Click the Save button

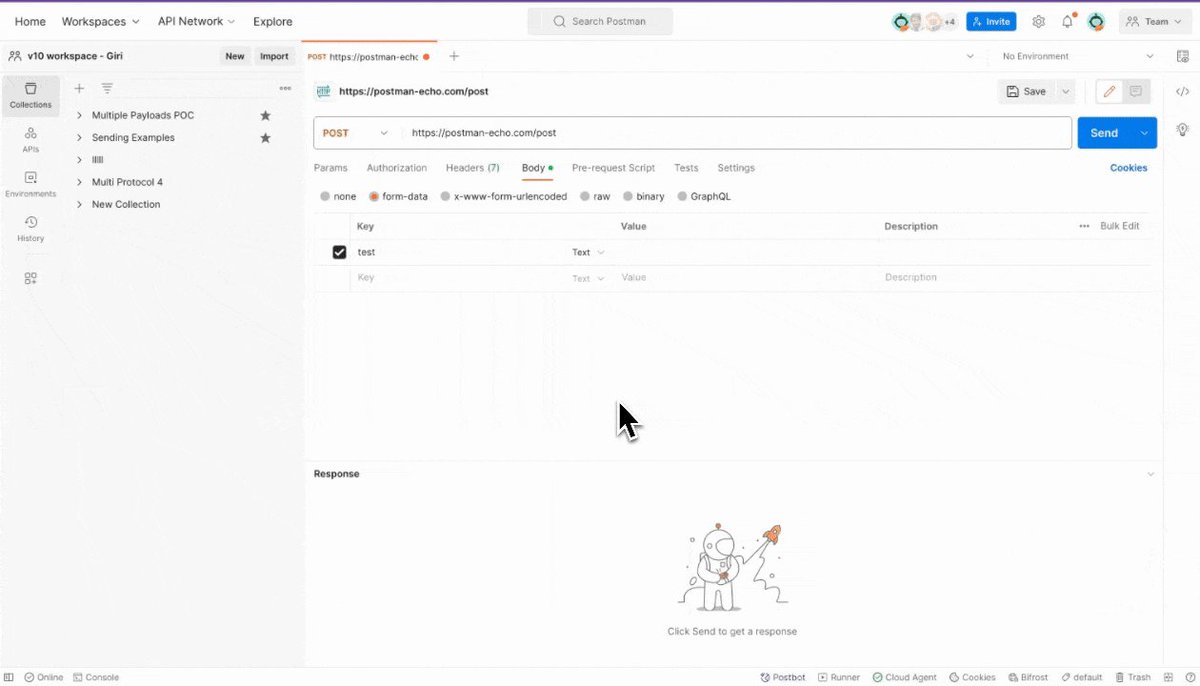(1026, 91)
